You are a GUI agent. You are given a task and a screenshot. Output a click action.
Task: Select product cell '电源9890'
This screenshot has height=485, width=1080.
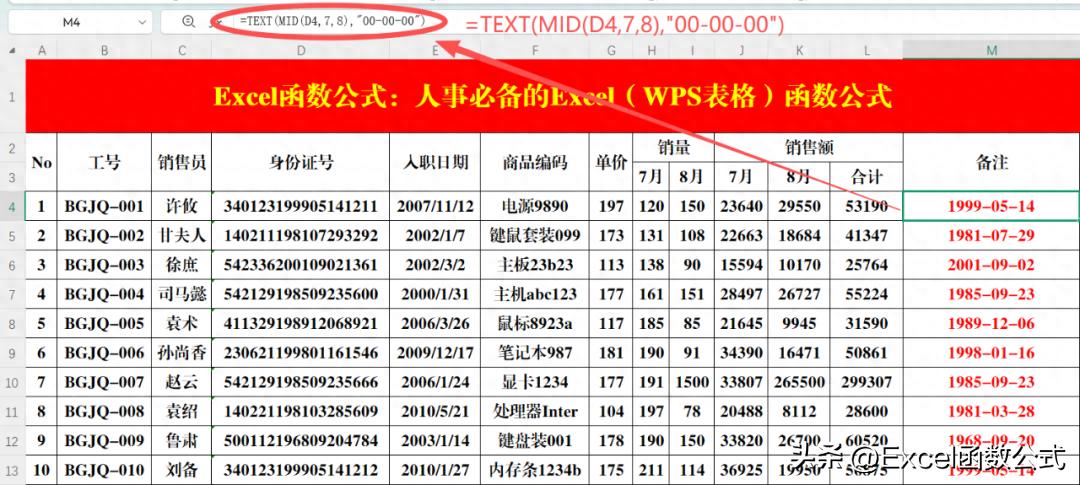(x=535, y=206)
